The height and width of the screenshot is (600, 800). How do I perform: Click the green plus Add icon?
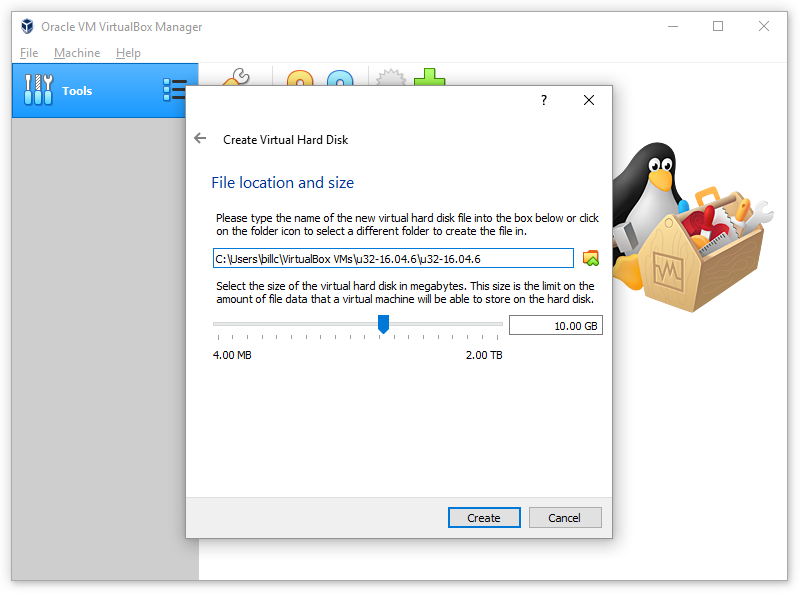430,79
